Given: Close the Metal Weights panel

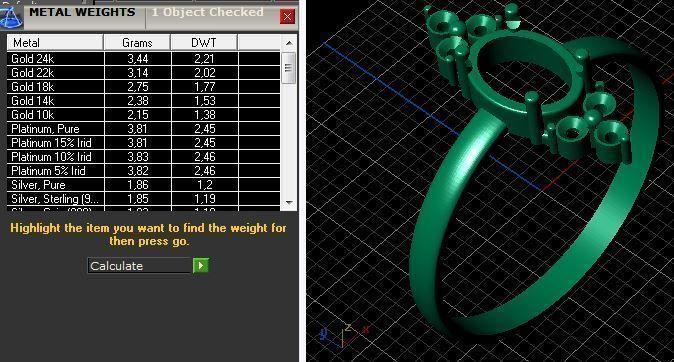Looking at the screenshot, I should pos(287,17).
